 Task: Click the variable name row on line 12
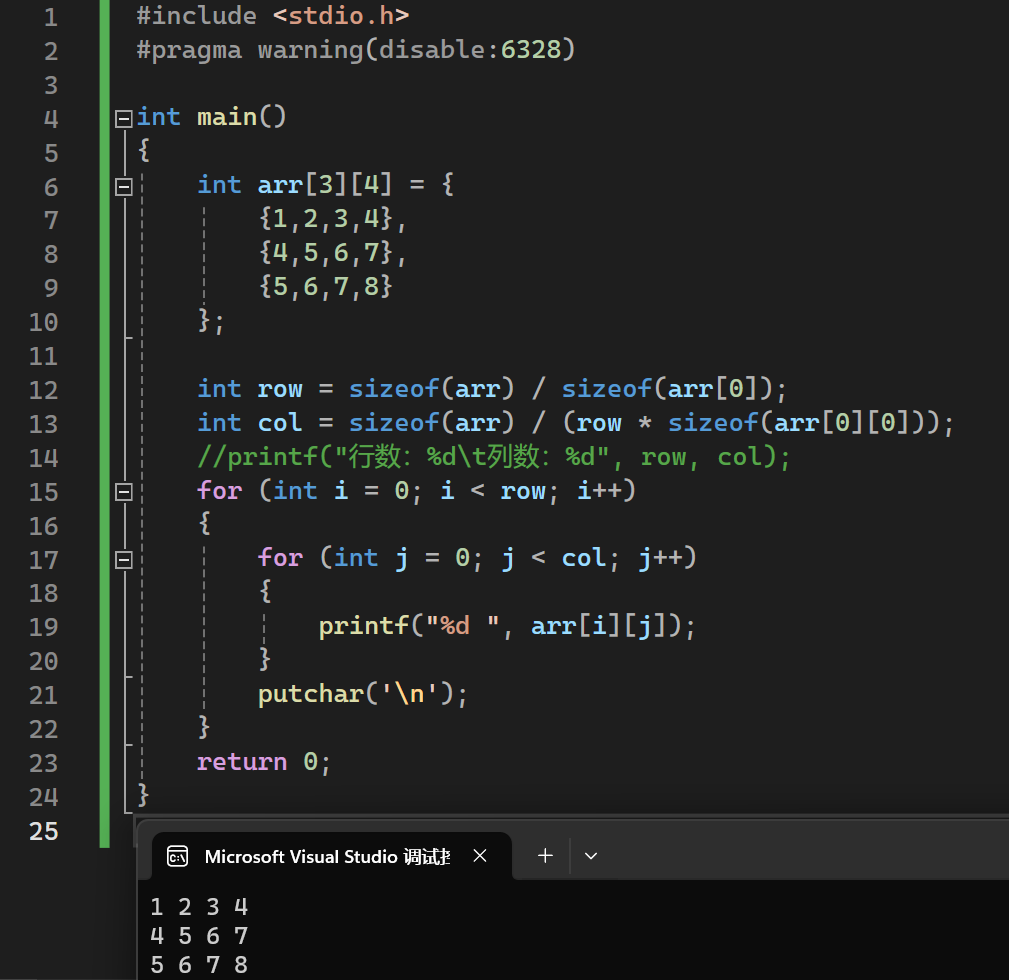point(280,389)
